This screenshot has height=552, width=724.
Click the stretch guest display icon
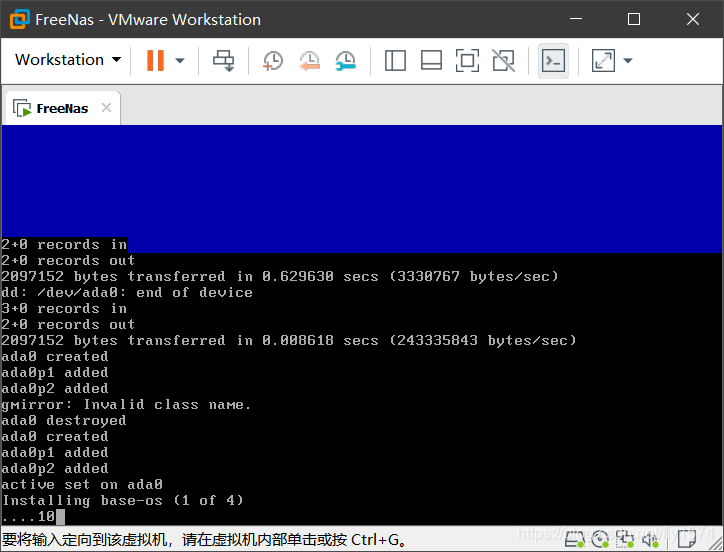click(603, 61)
